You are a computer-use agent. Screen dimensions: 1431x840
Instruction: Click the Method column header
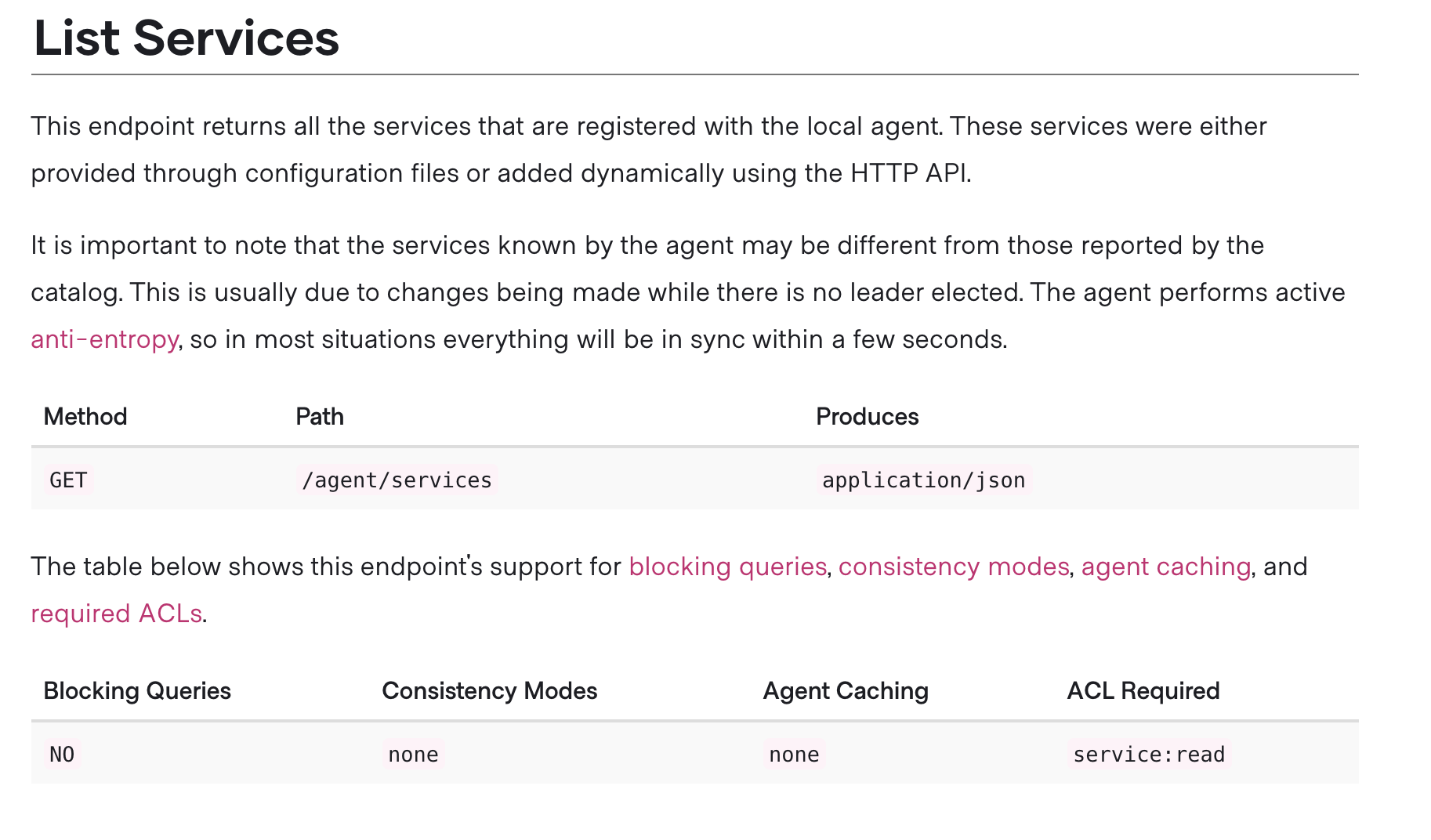[85, 416]
